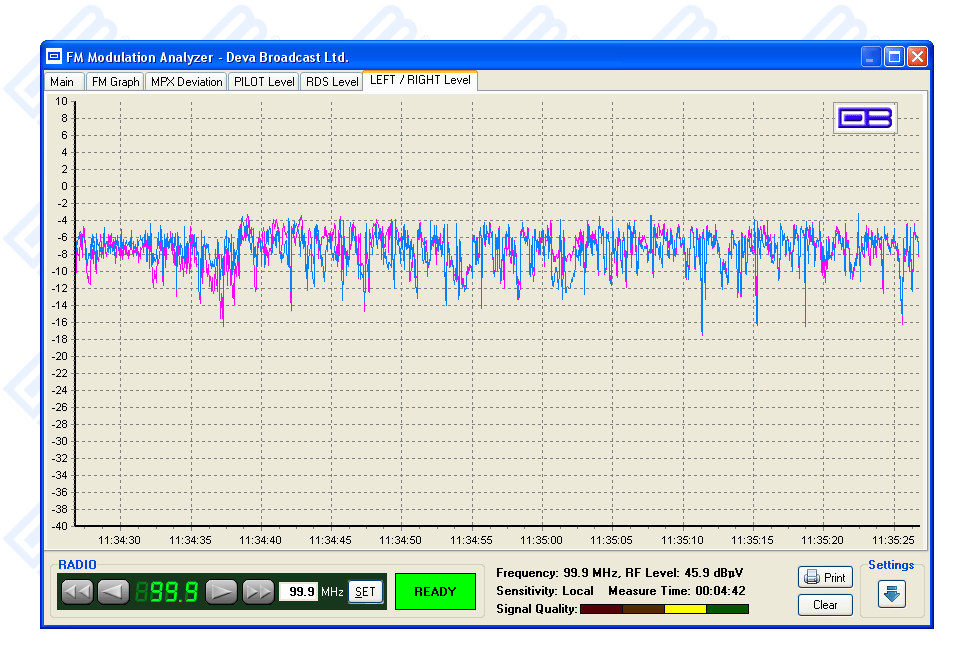Viewport: 974px width, 669px height.
Task: Switch to the Main tab
Action: click(x=62, y=82)
